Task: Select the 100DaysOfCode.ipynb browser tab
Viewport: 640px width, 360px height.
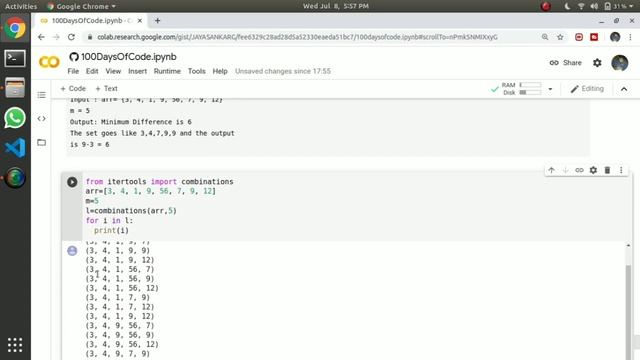Action: [90, 20]
